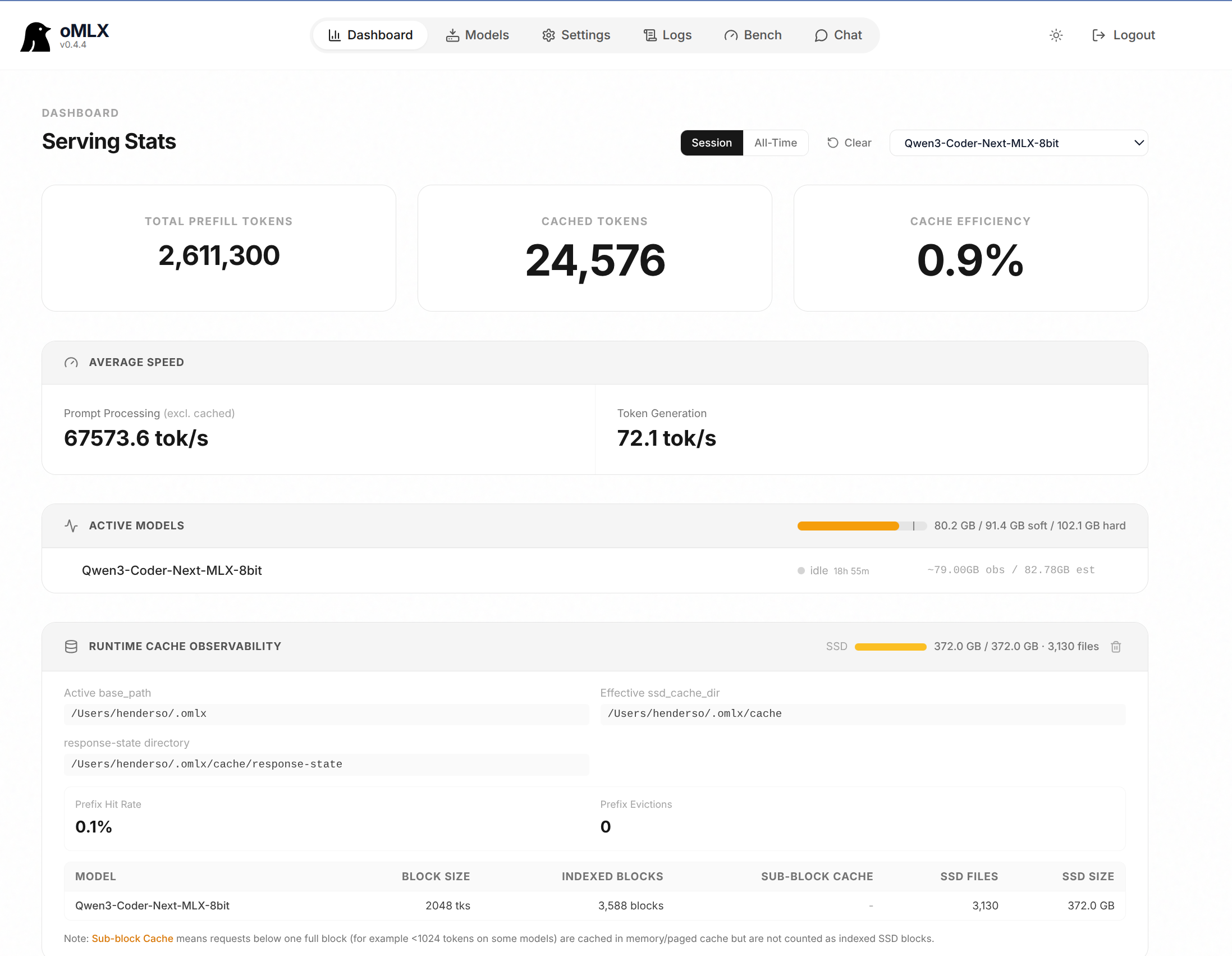Image resolution: width=1232 pixels, height=956 pixels.
Task: Switch to the Logs tab
Action: (667, 35)
